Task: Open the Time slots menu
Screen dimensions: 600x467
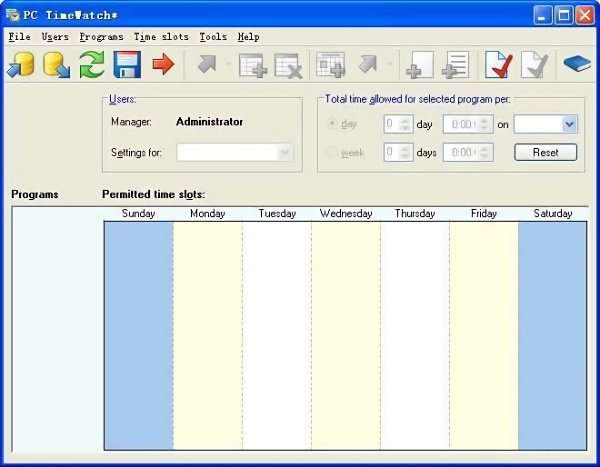Action: 161,37
